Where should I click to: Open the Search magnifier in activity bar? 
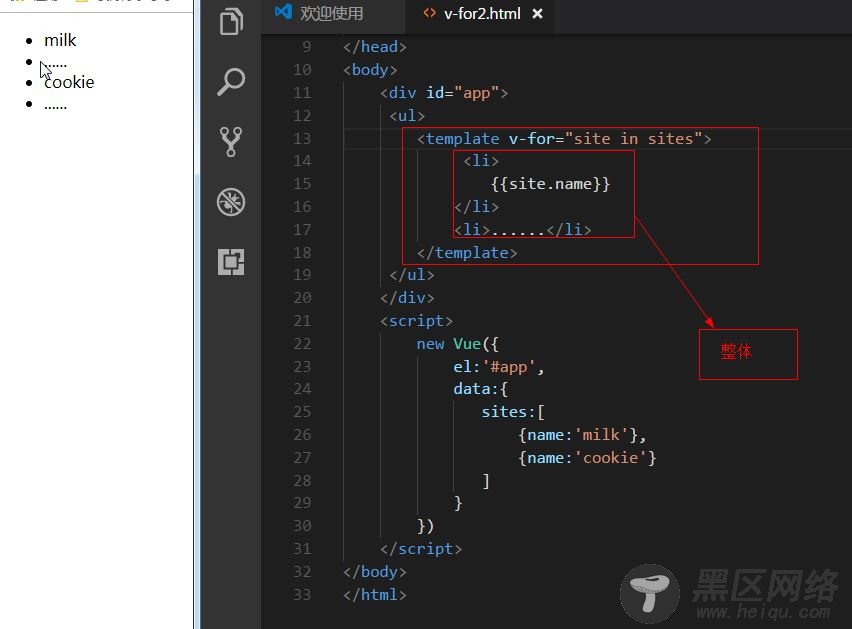[x=231, y=82]
